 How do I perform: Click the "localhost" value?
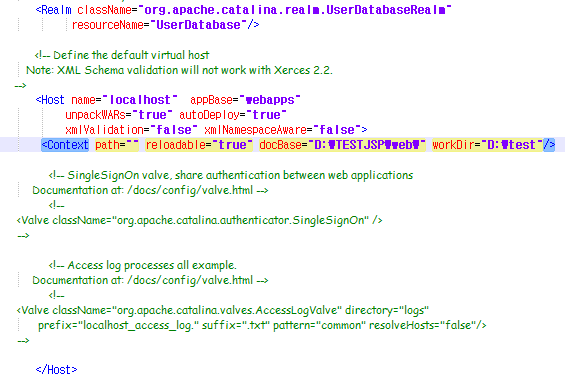click(140, 100)
